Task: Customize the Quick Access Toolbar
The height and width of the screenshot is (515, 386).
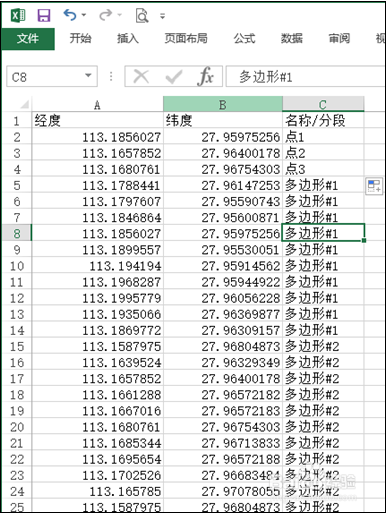Action: [x=162, y=16]
